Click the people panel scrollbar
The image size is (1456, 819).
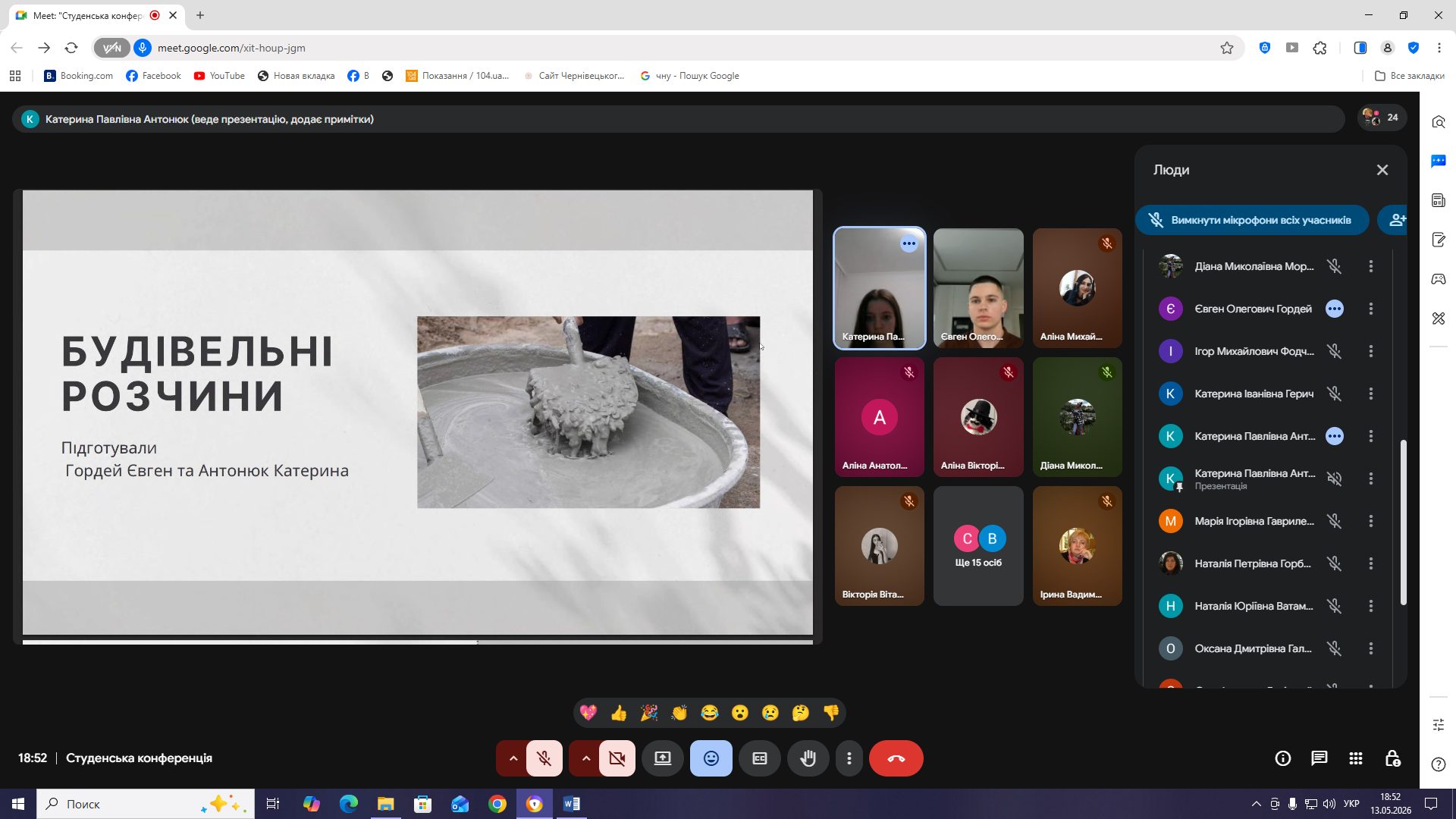click(x=1403, y=522)
